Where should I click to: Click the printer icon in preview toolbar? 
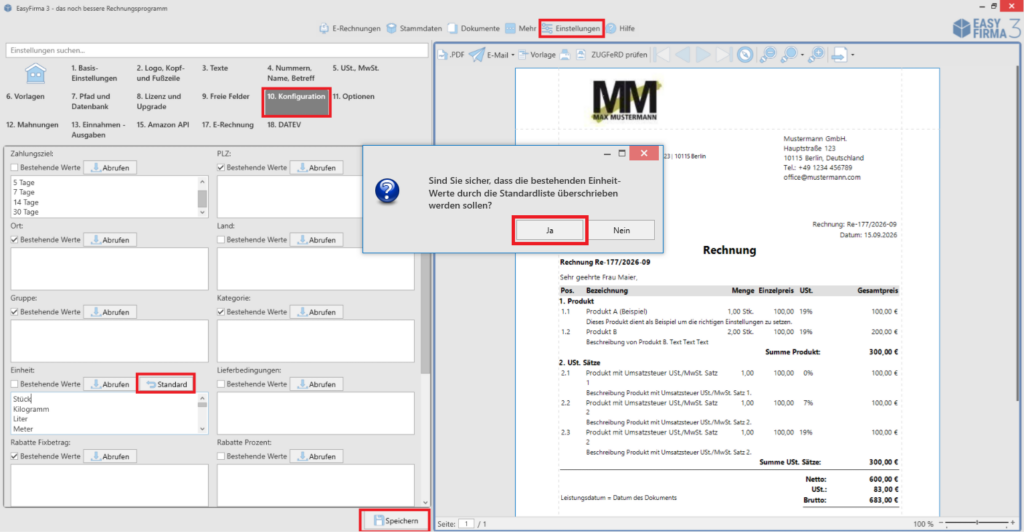565,55
